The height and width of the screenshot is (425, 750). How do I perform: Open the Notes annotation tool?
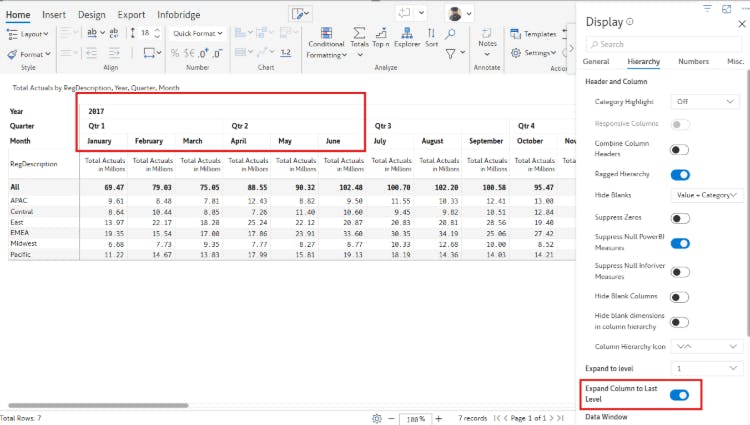487,40
